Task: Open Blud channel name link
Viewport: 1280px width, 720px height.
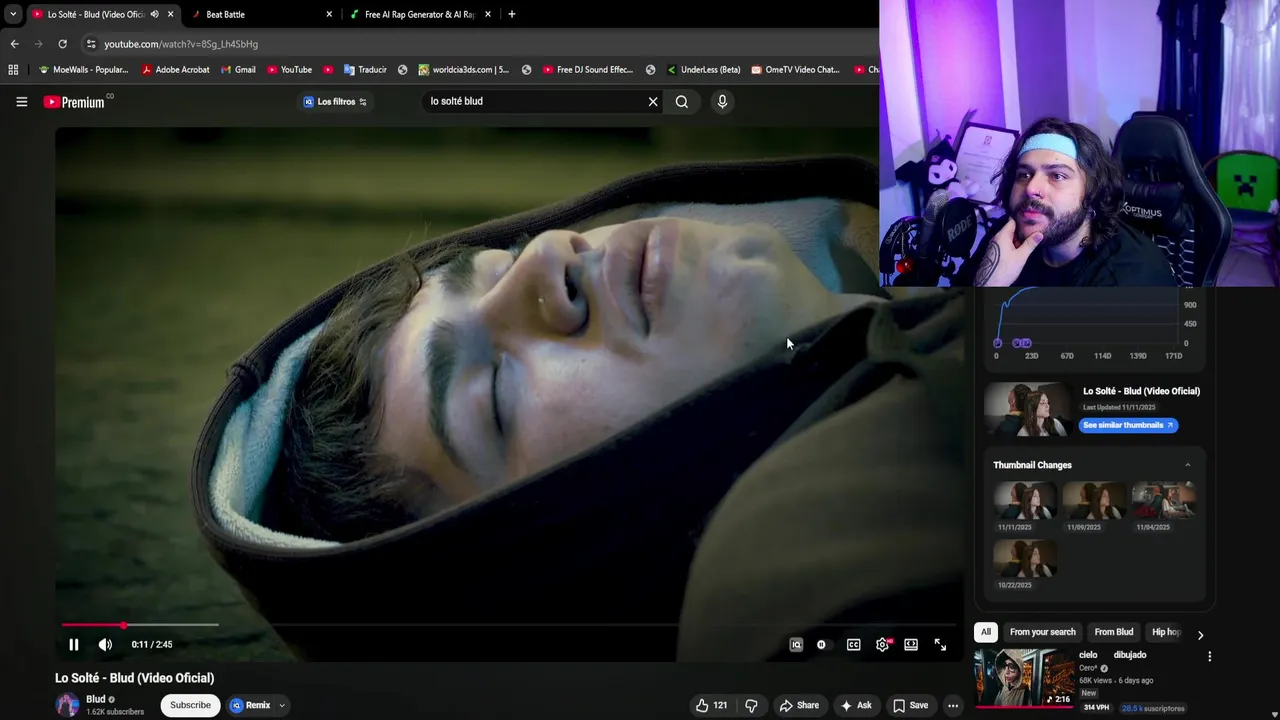Action: (x=96, y=699)
